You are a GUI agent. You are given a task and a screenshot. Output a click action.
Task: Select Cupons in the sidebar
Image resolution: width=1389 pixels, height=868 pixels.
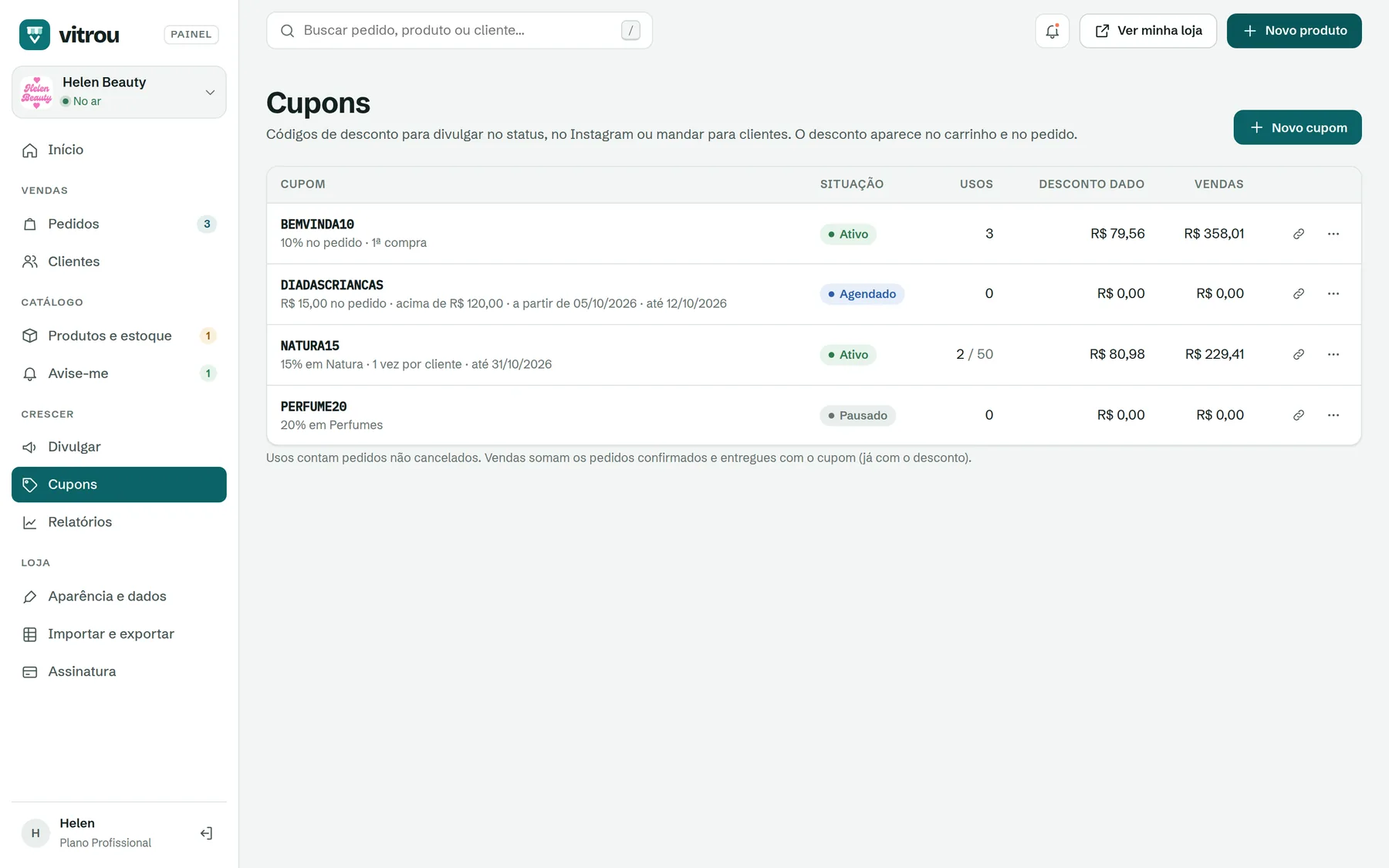pos(119,485)
